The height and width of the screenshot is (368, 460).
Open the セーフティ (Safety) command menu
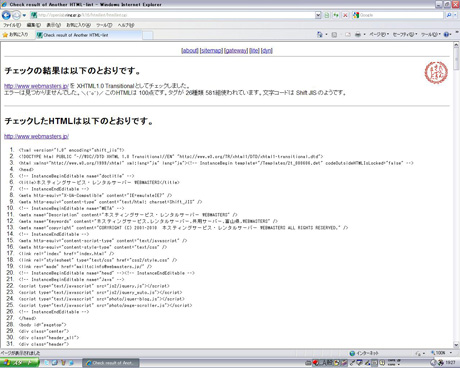click(405, 35)
